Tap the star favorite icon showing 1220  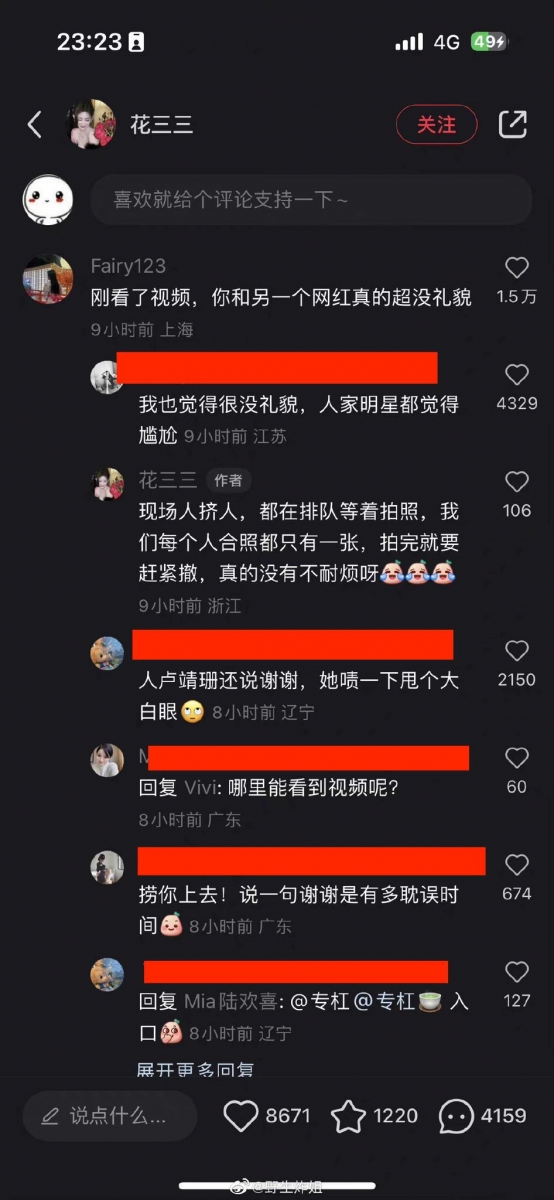(x=348, y=1116)
